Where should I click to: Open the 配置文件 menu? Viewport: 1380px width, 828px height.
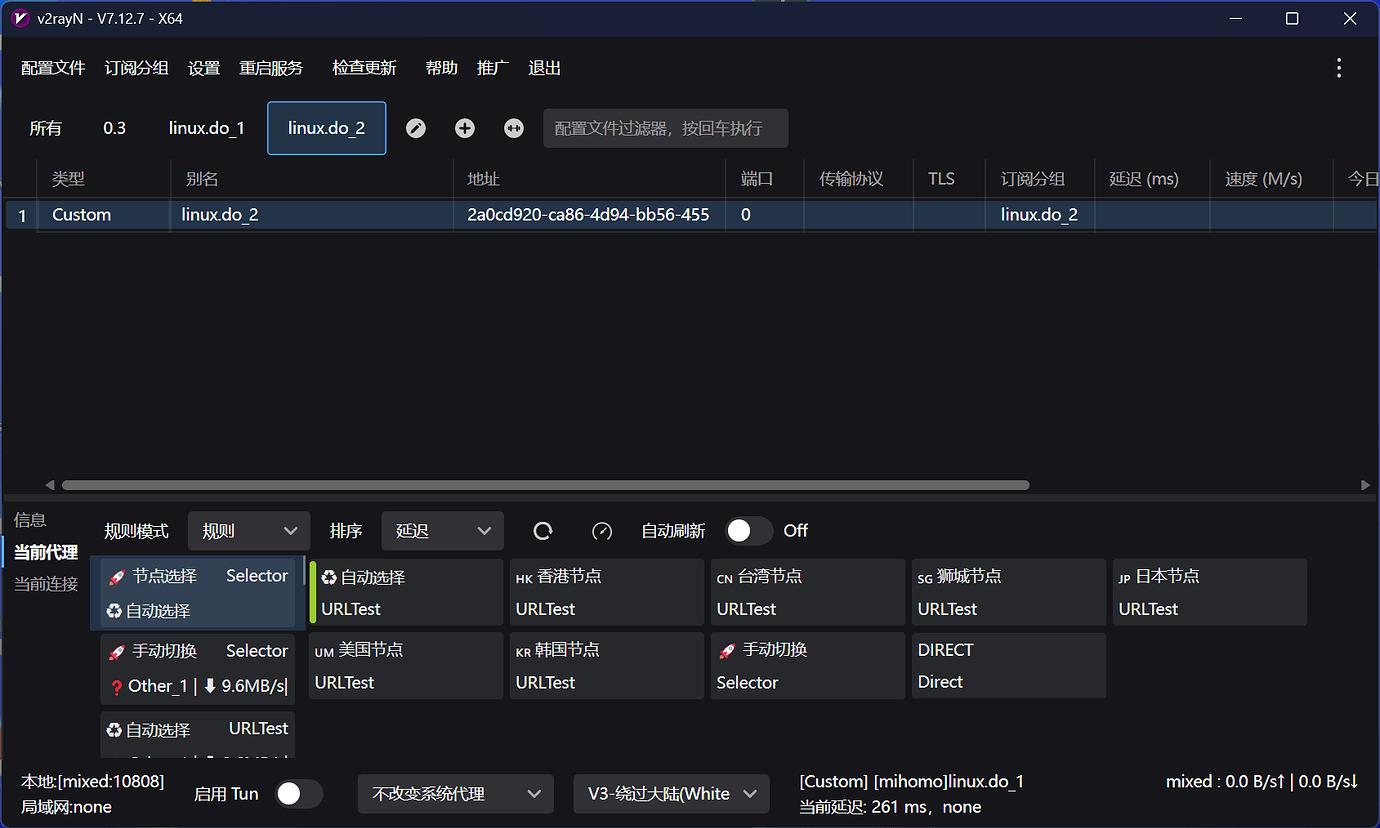(x=53, y=68)
